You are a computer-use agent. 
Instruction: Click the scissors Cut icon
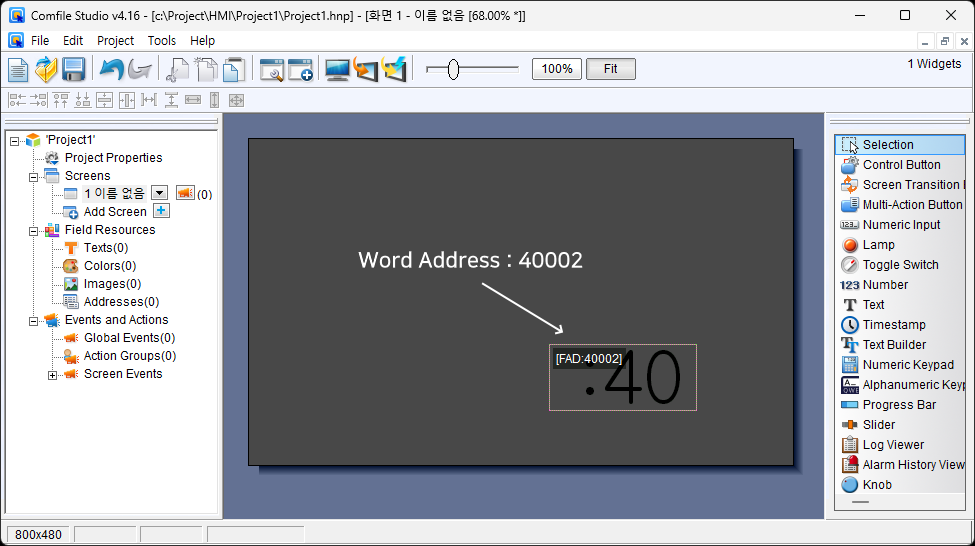coord(178,69)
